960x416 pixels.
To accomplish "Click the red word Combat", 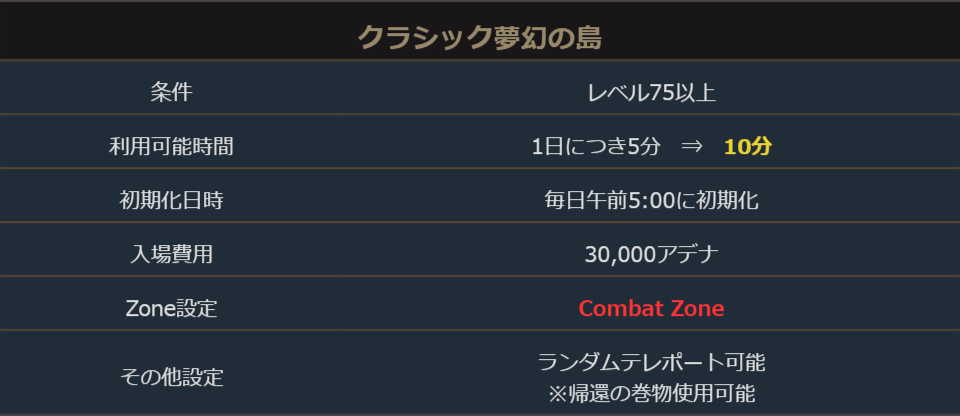I will pos(619,308).
